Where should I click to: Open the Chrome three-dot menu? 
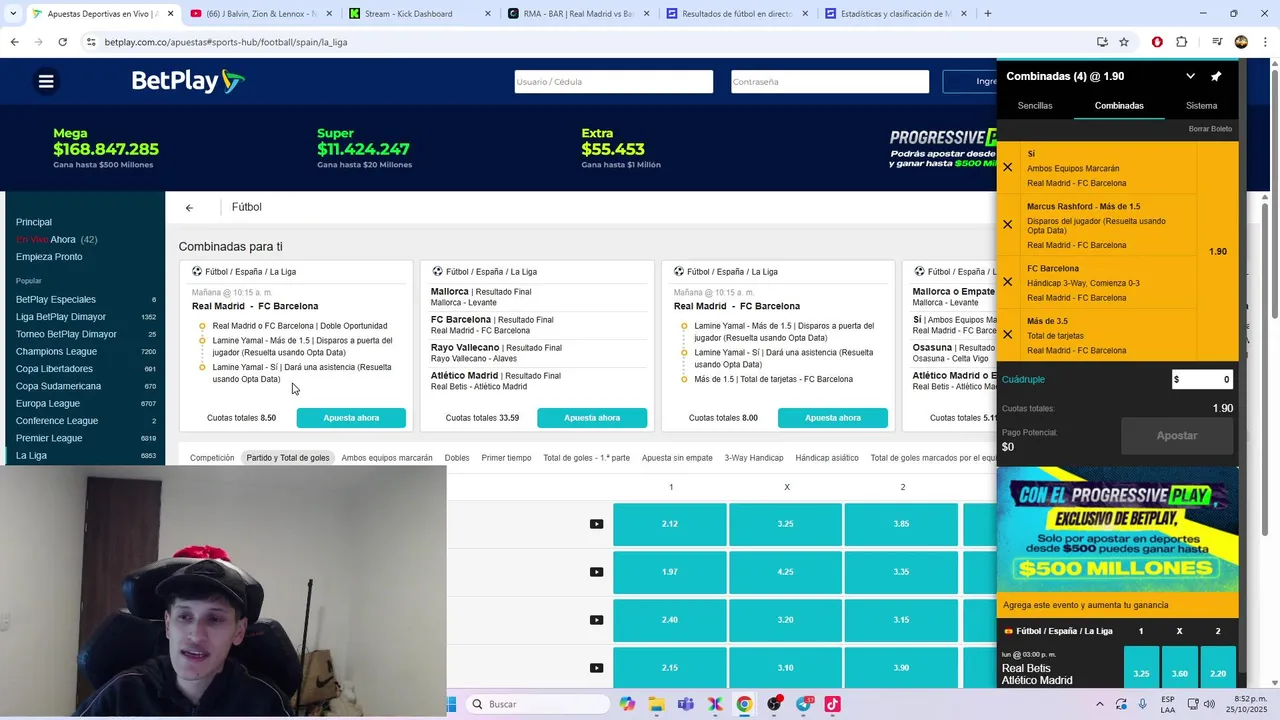pyautogui.click(x=1266, y=42)
